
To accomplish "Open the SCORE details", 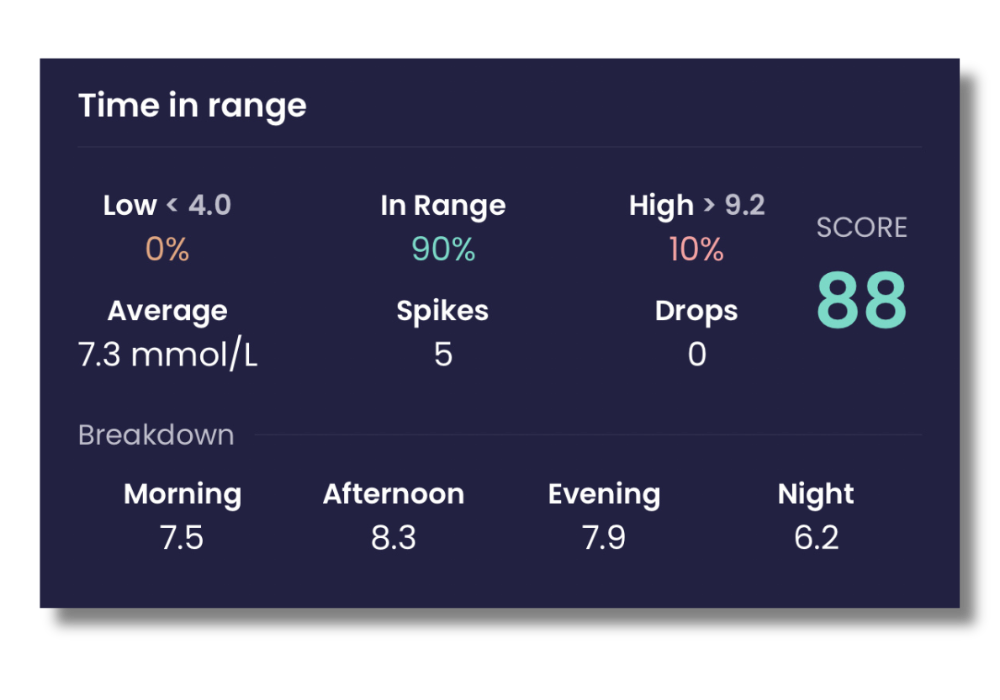I will (861, 227).
